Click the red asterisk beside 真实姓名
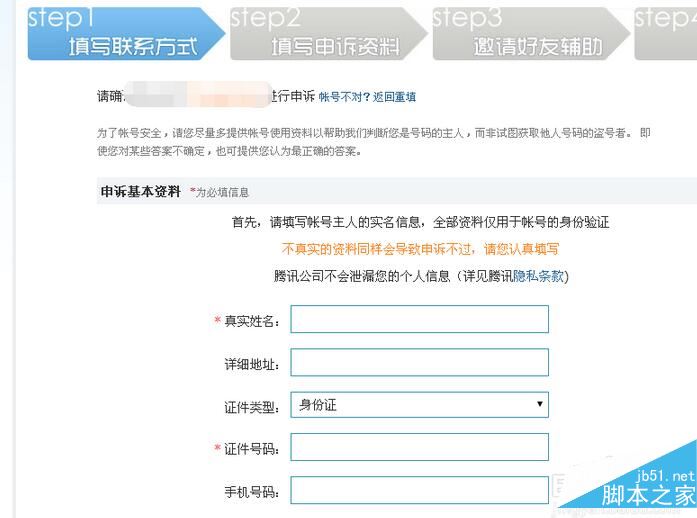Viewport: 697px width, 518px height. click(x=217, y=321)
